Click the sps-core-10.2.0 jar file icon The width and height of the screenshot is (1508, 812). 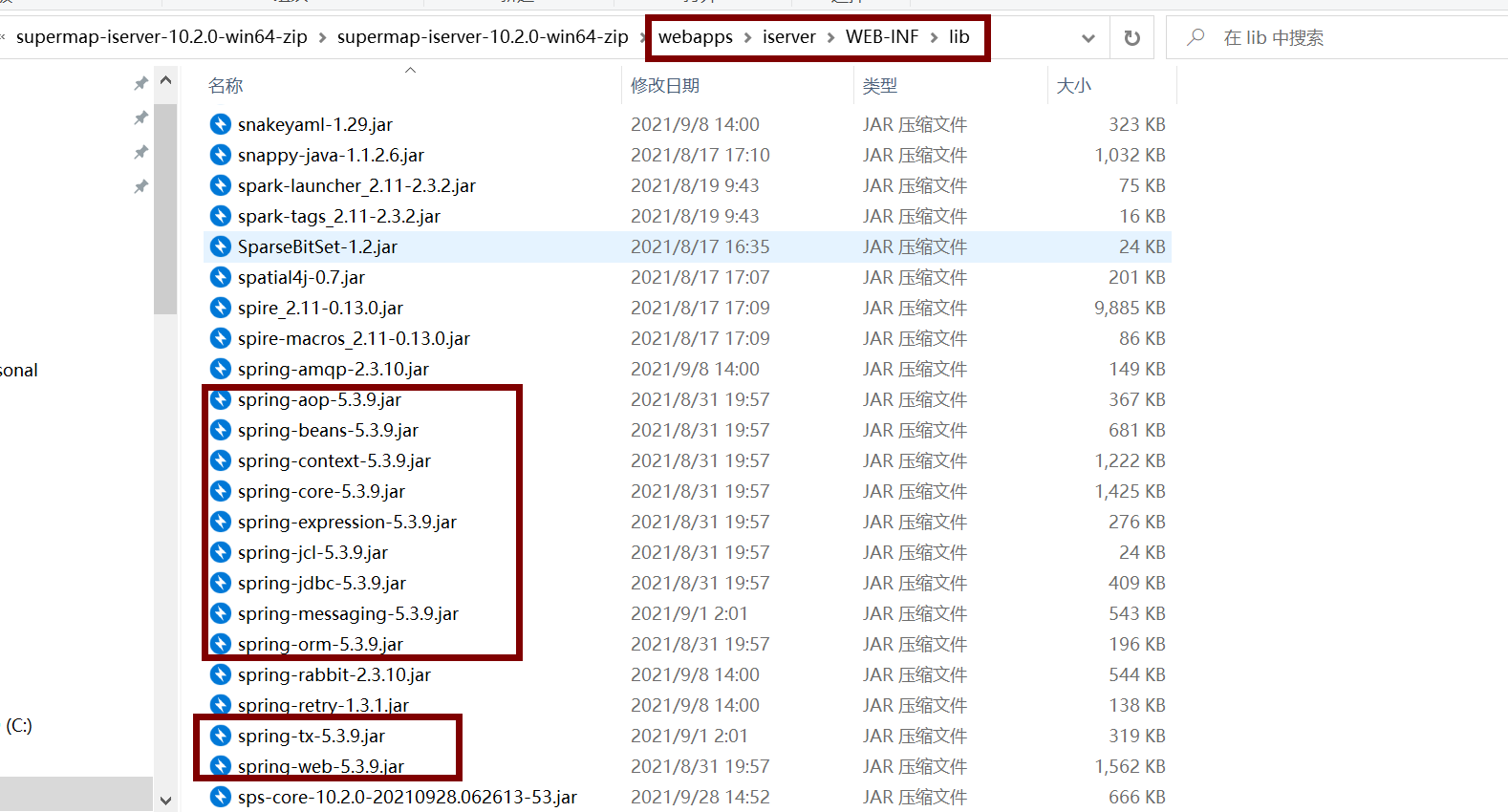221,797
